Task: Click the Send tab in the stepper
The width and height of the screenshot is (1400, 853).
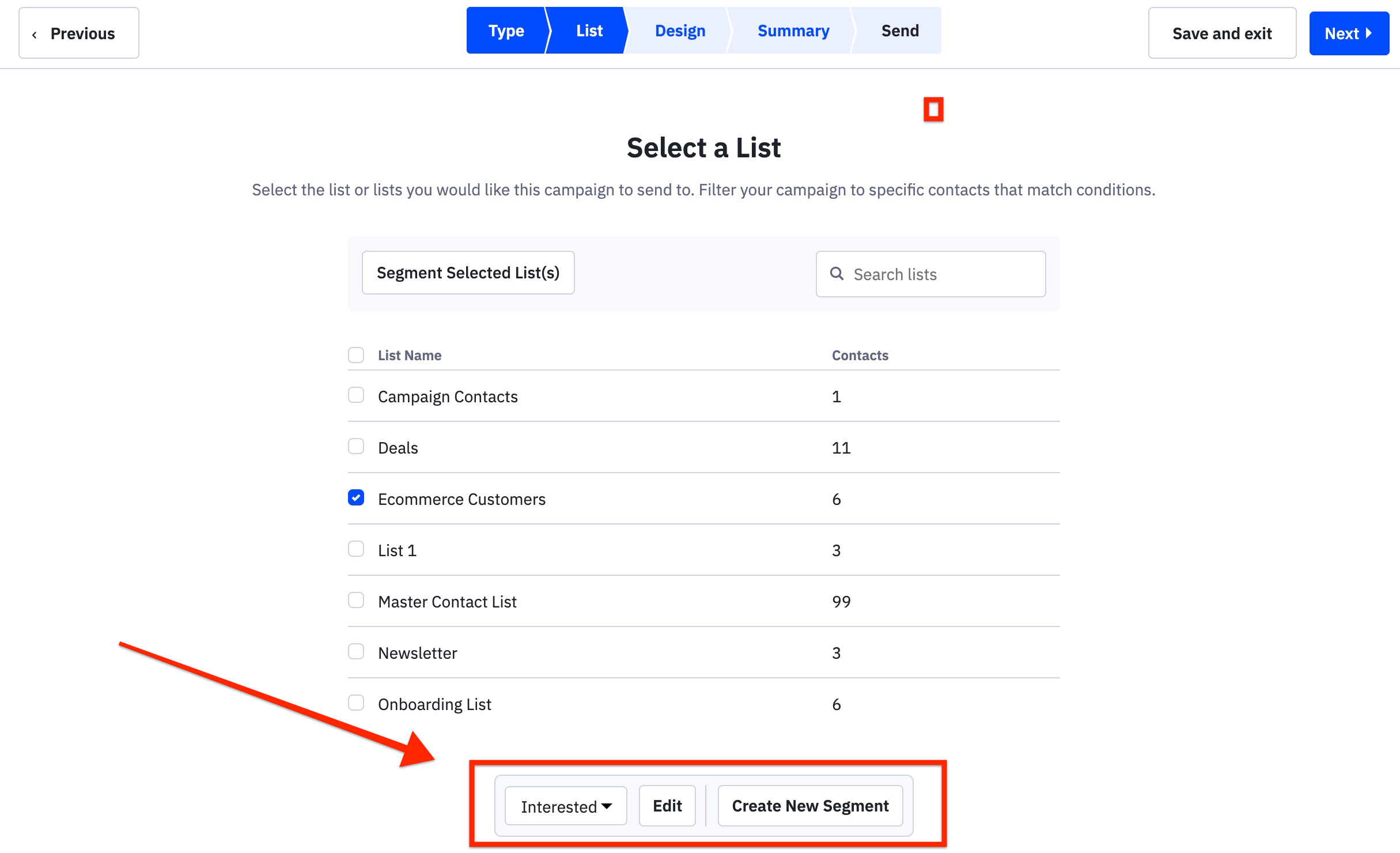Action: [x=898, y=30]
